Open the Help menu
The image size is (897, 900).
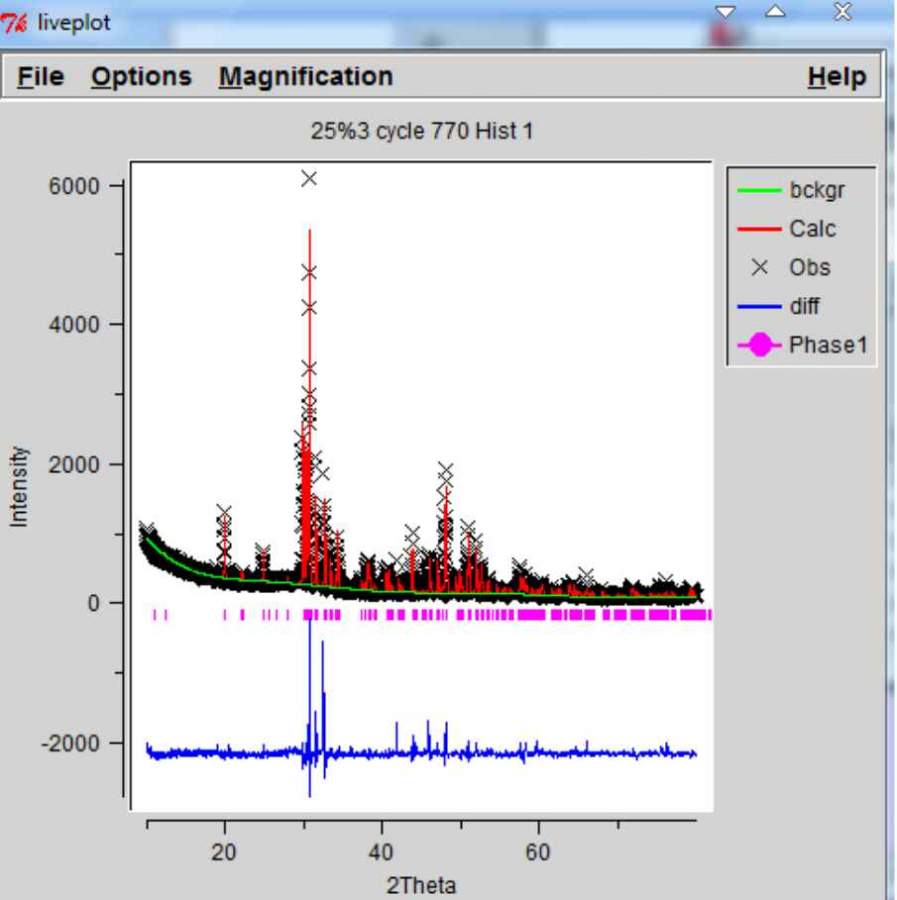836,77
